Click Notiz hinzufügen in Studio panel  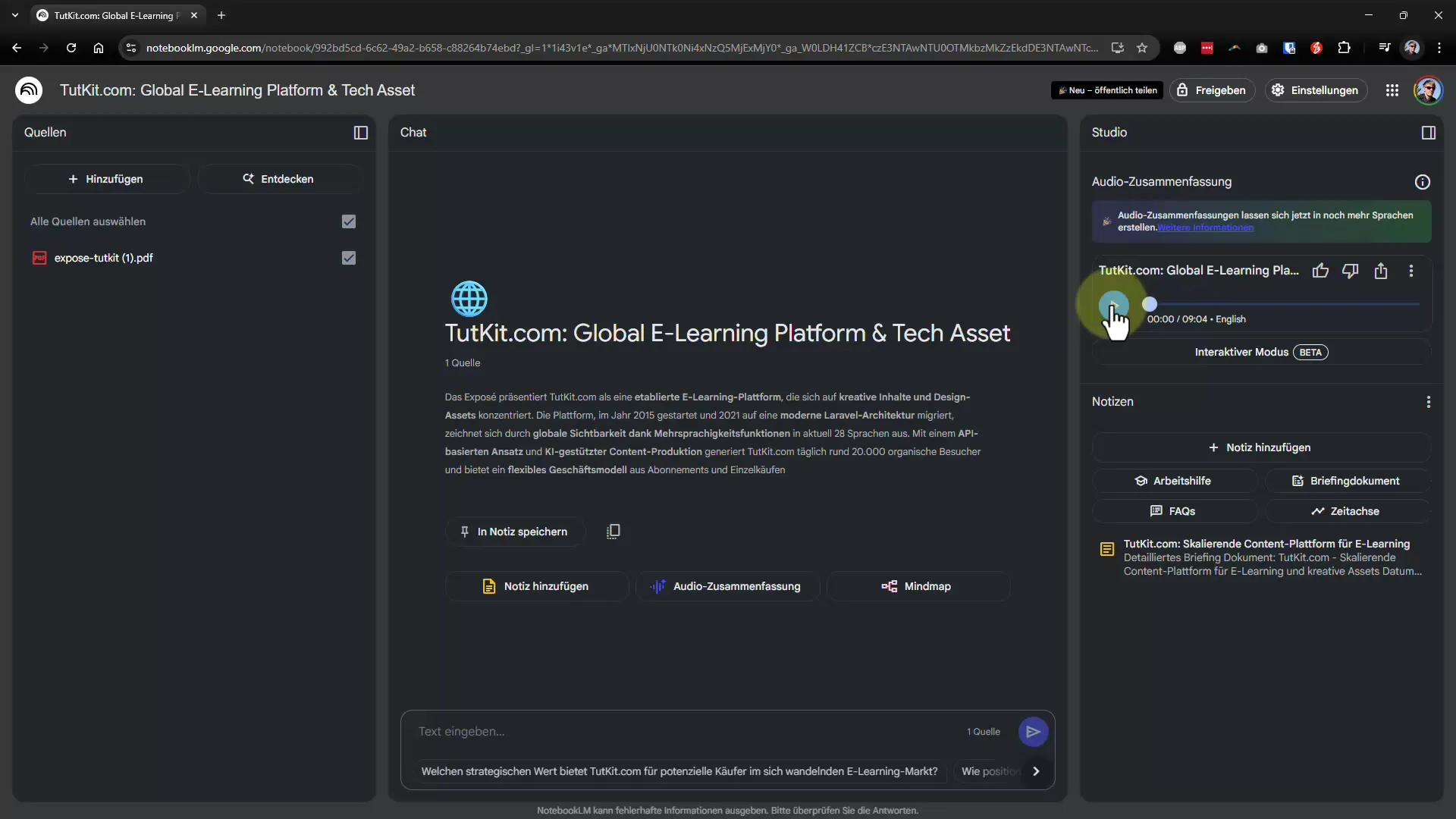tap(1262, 447)
